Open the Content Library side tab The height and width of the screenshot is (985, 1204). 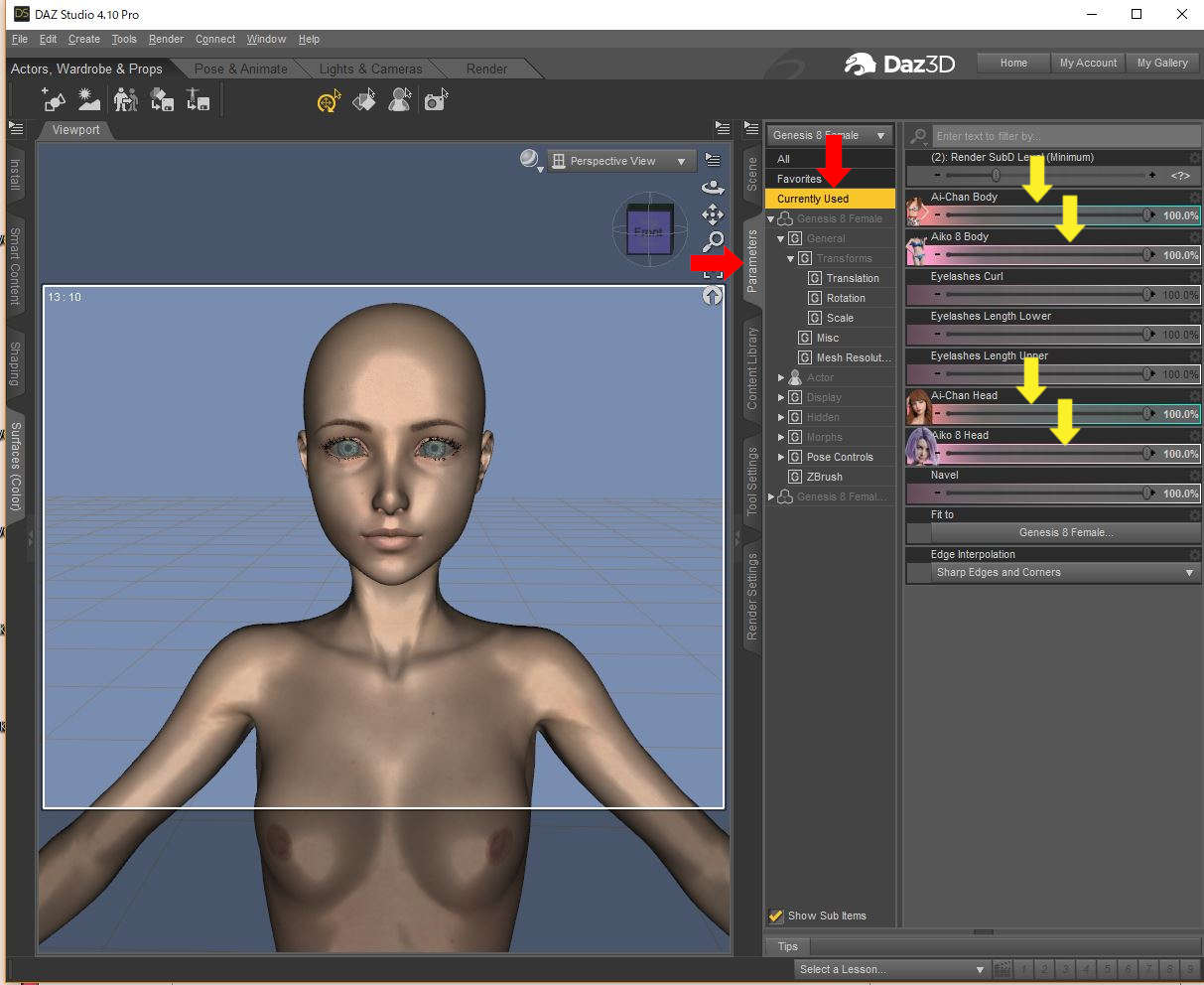click(752, 368)
